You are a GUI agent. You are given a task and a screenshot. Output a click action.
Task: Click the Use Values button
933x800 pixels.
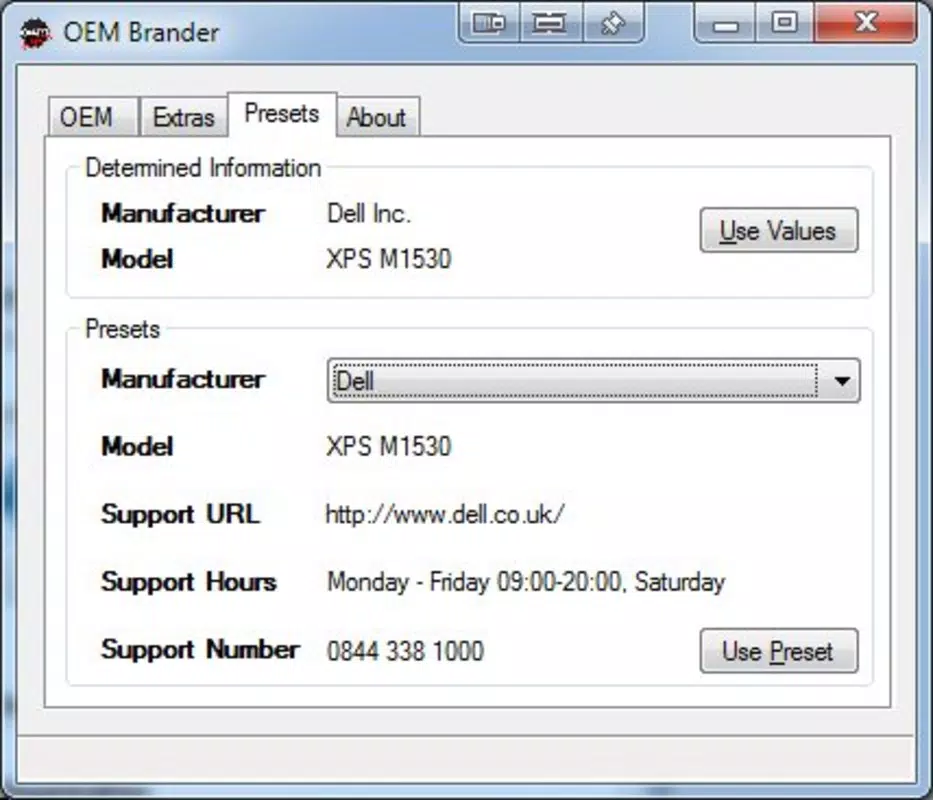pos(779,230)
